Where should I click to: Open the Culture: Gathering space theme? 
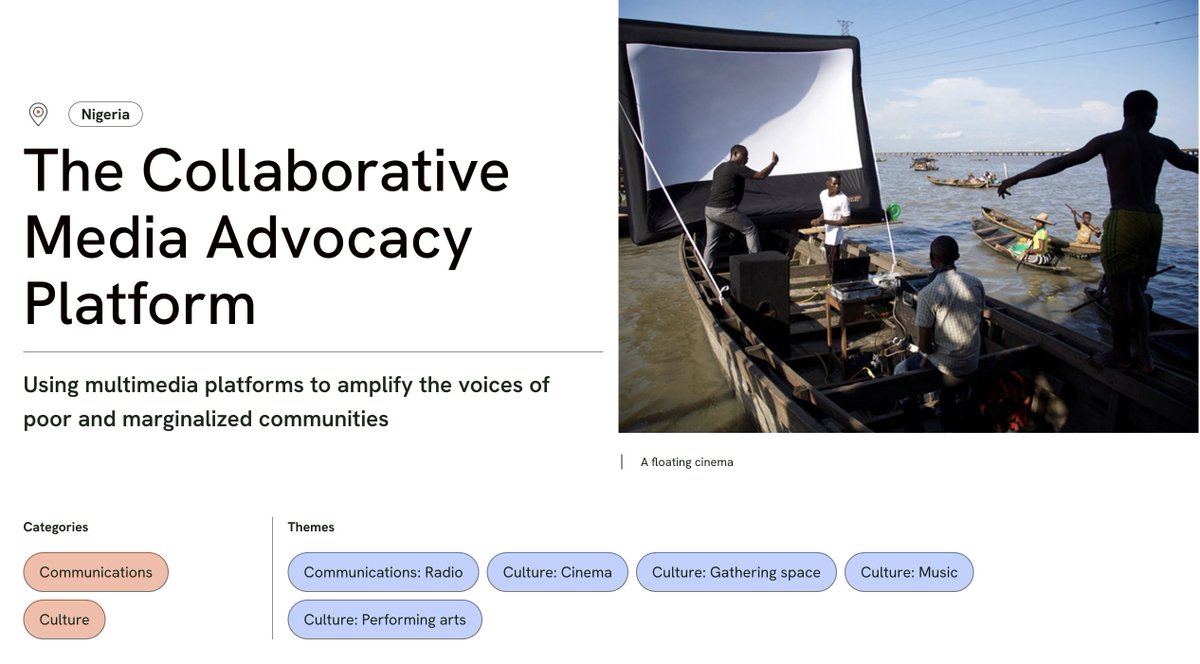pyautogui.click(x=736, y=572)
